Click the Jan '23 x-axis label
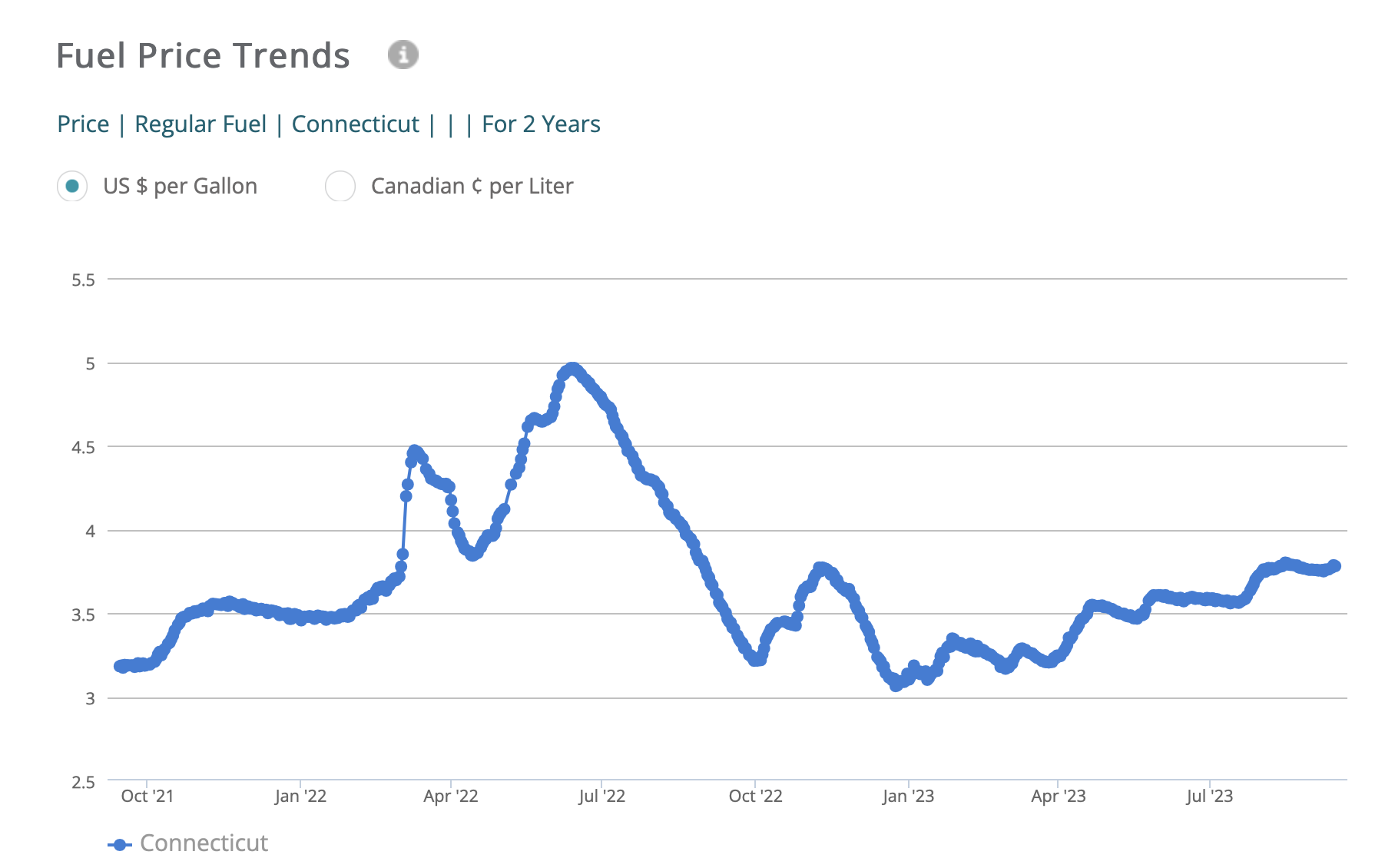The image size is (1395, 868). coord(908,796)
